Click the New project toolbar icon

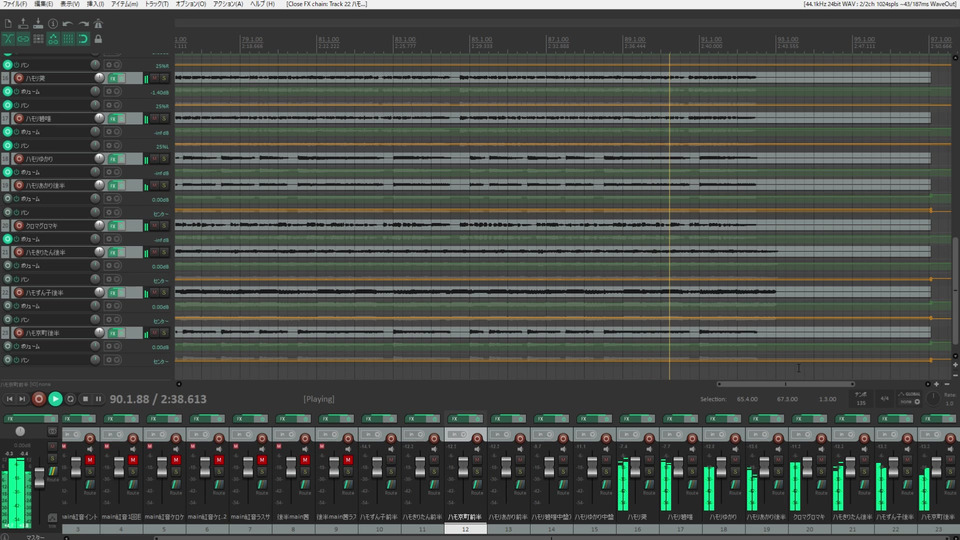tap(8, 24)
